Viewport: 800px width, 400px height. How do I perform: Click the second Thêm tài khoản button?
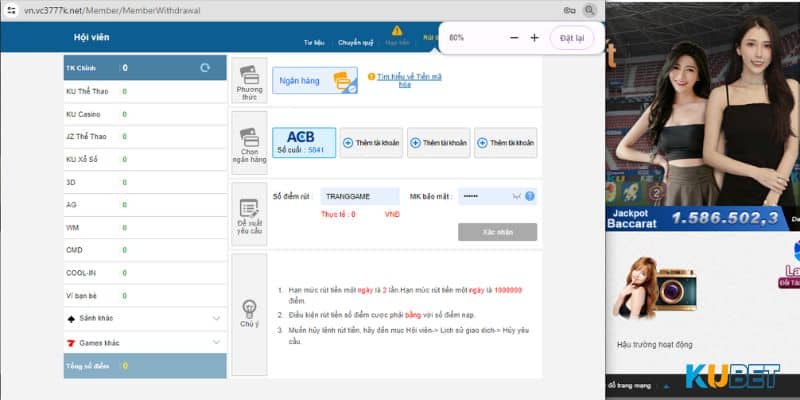(x=439, y=142)
